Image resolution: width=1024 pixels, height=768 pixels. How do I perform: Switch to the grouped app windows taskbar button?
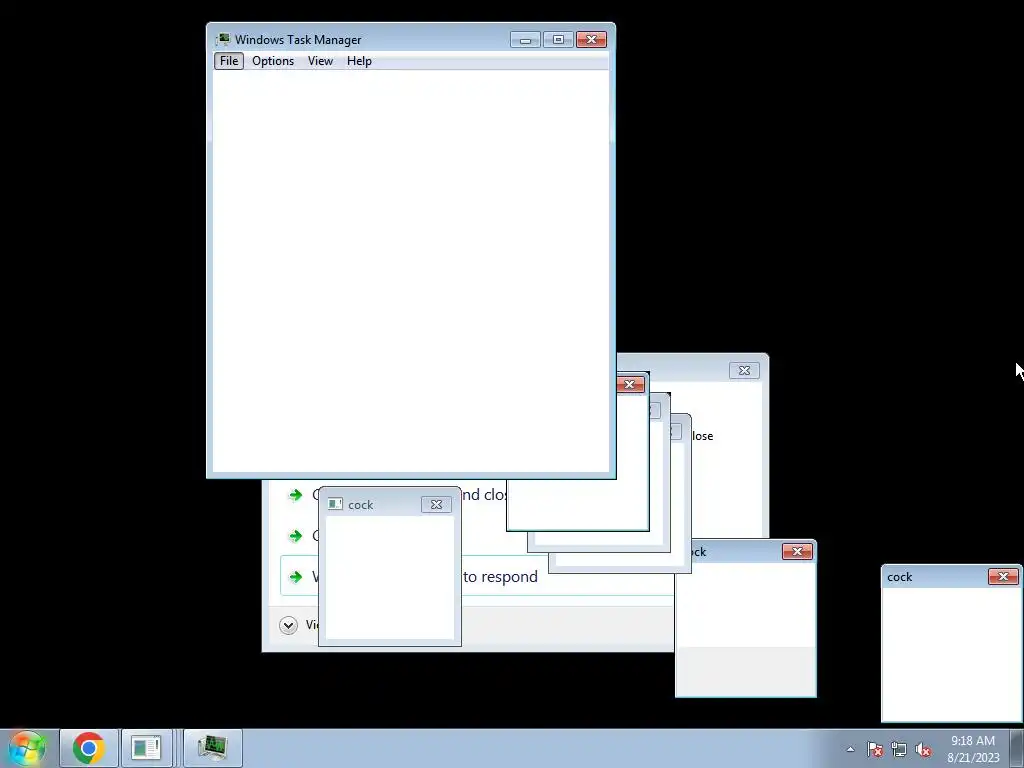pyautogui.click(x=146, y=748)
